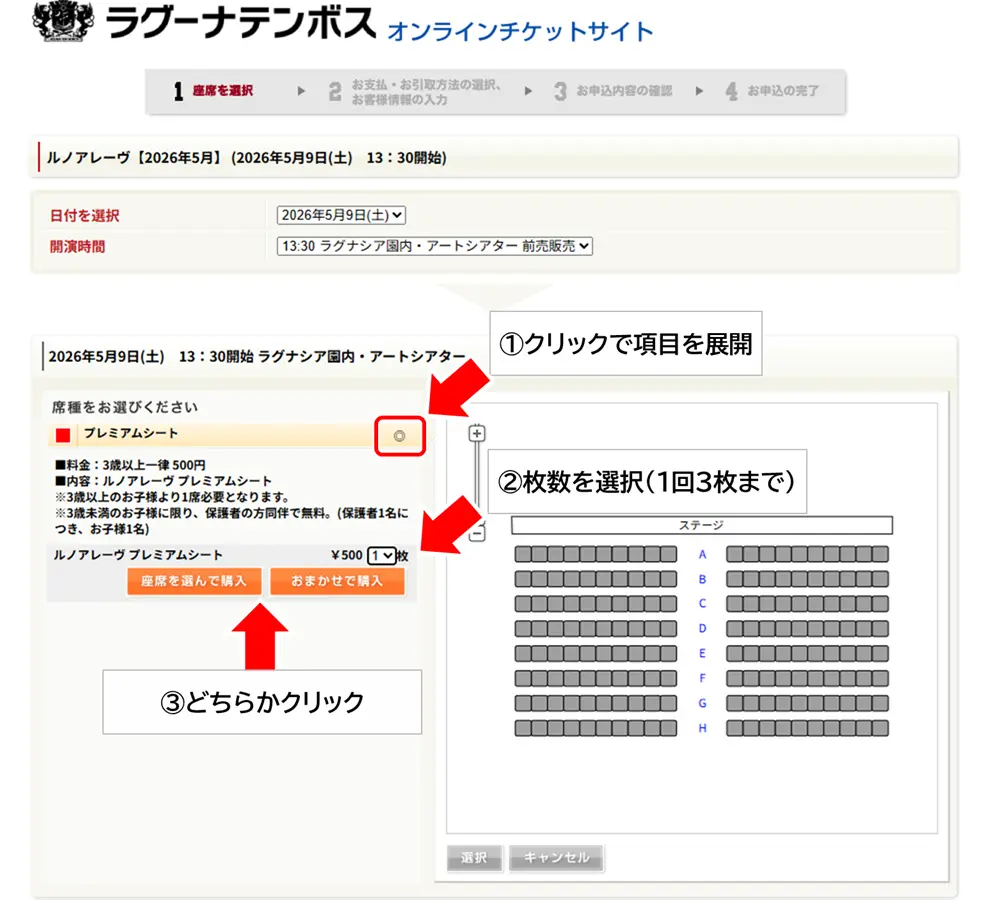Image resolution: width=1000 pixels, height=900 pixels.
Task: Click the ■内容：ルノアレーヴ プレミアムシート line
Action: click(163, 481)
